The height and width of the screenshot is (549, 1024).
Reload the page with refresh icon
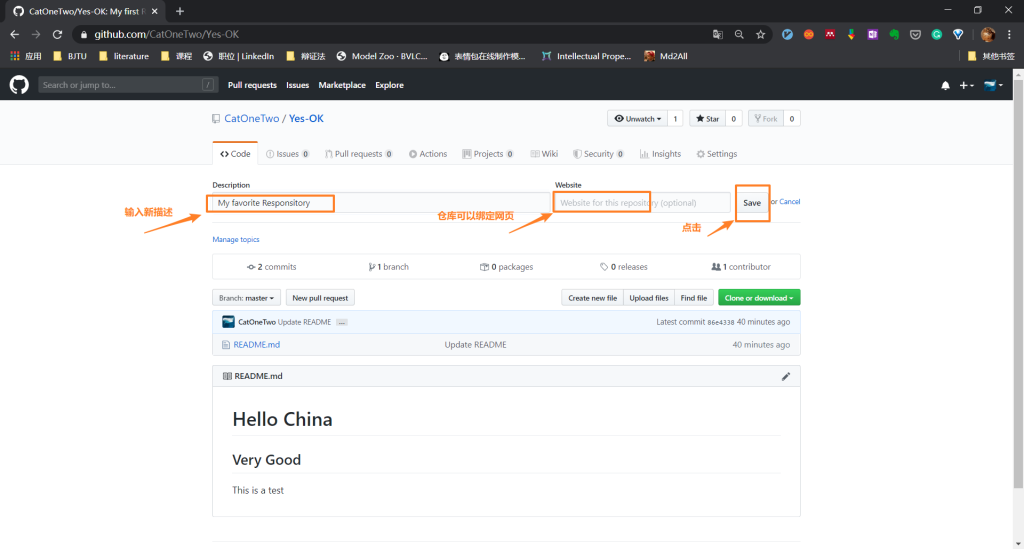(x=57, y=35)
